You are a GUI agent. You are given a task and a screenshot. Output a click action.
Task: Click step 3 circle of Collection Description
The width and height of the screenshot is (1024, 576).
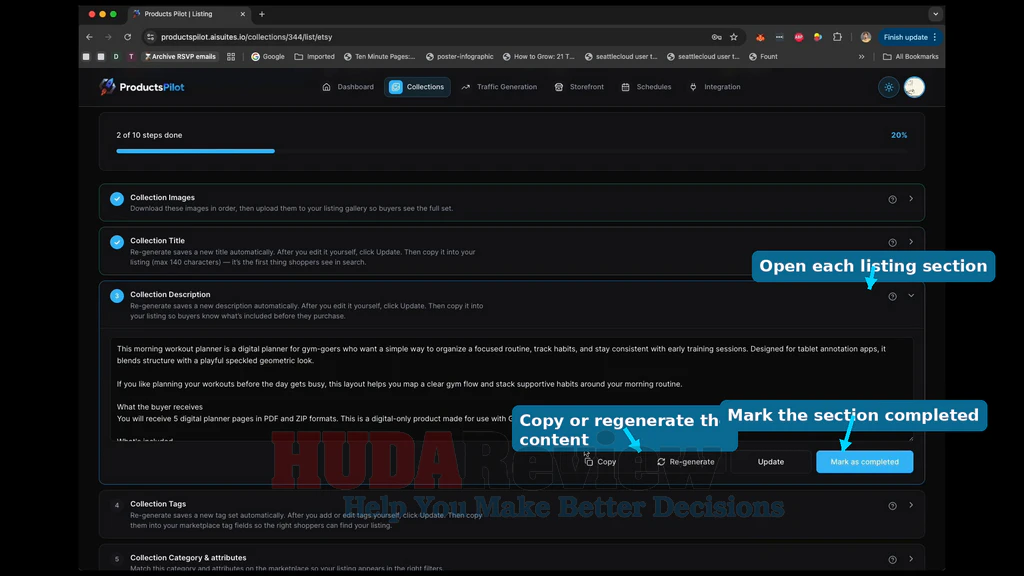117,296
